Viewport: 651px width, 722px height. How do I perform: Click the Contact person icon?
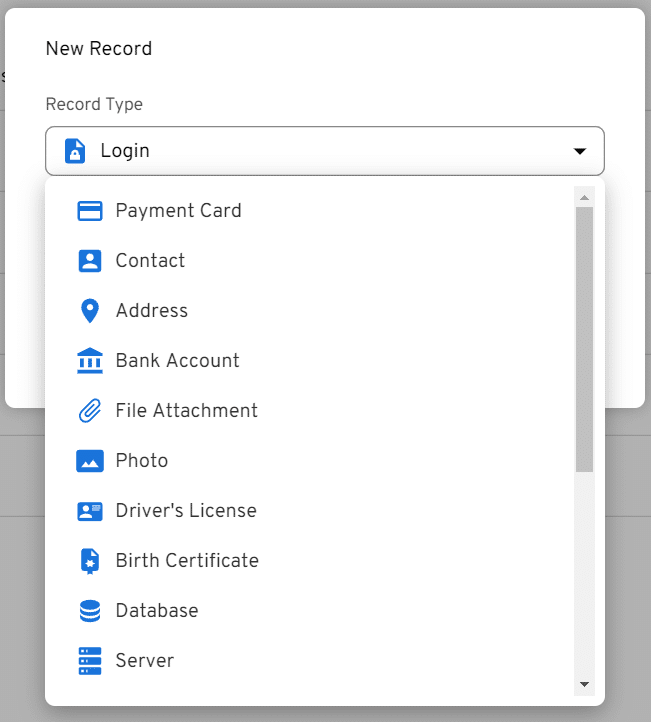[x=90, y=261]
